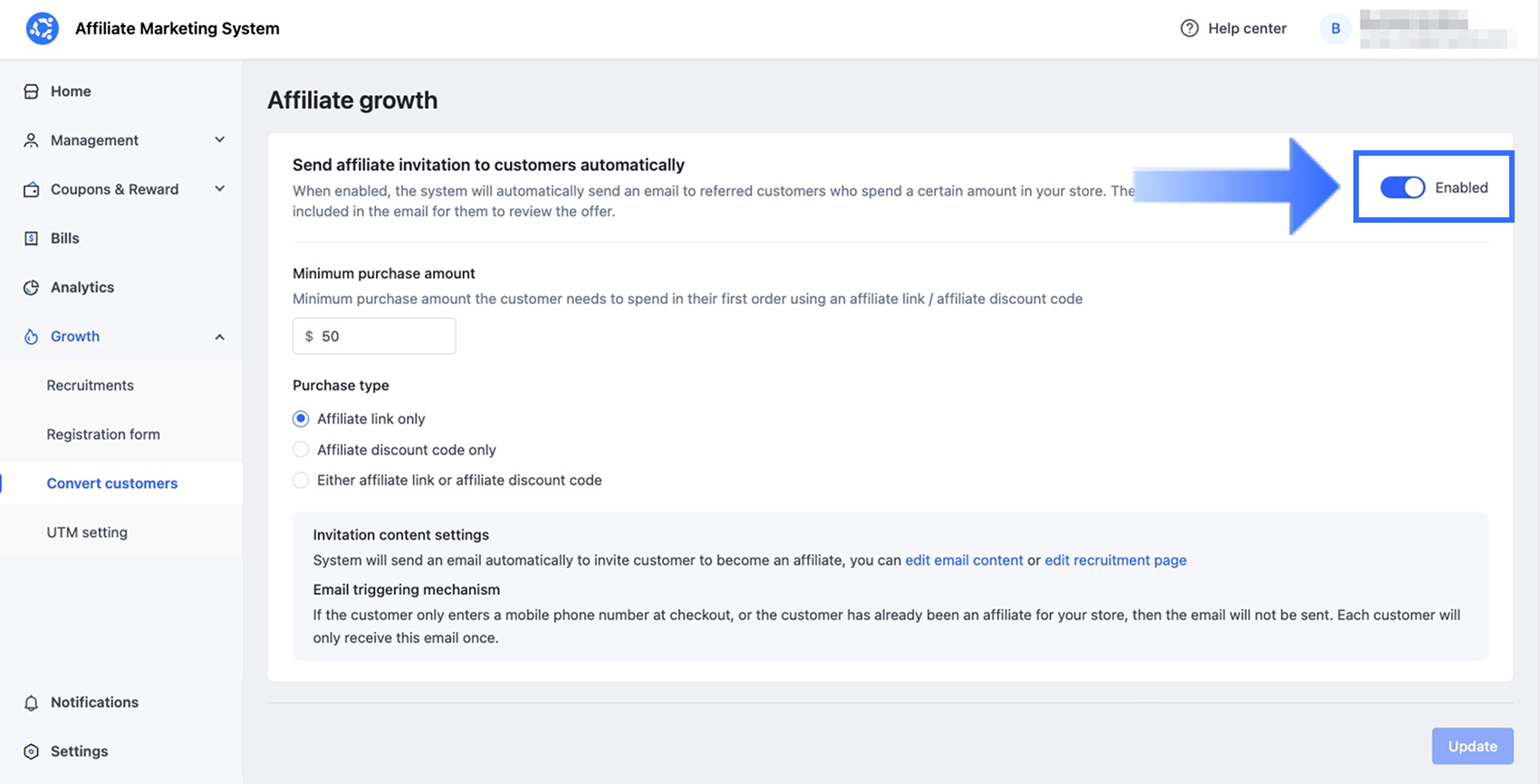Open the Recruitments submenu item
This screenshot has height=784, width=1540.
point(91,386)
